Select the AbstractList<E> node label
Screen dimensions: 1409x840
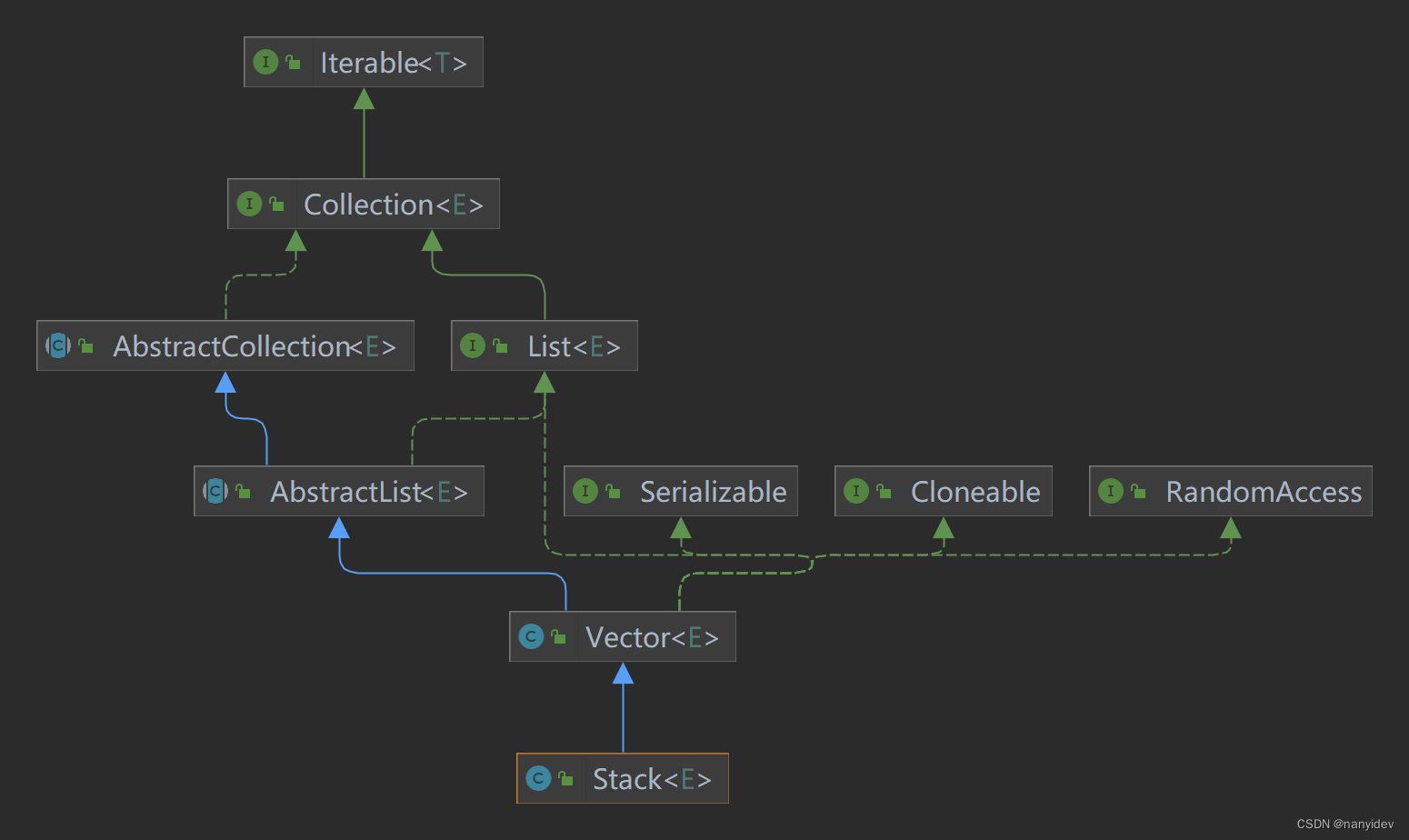pos(369,492)
